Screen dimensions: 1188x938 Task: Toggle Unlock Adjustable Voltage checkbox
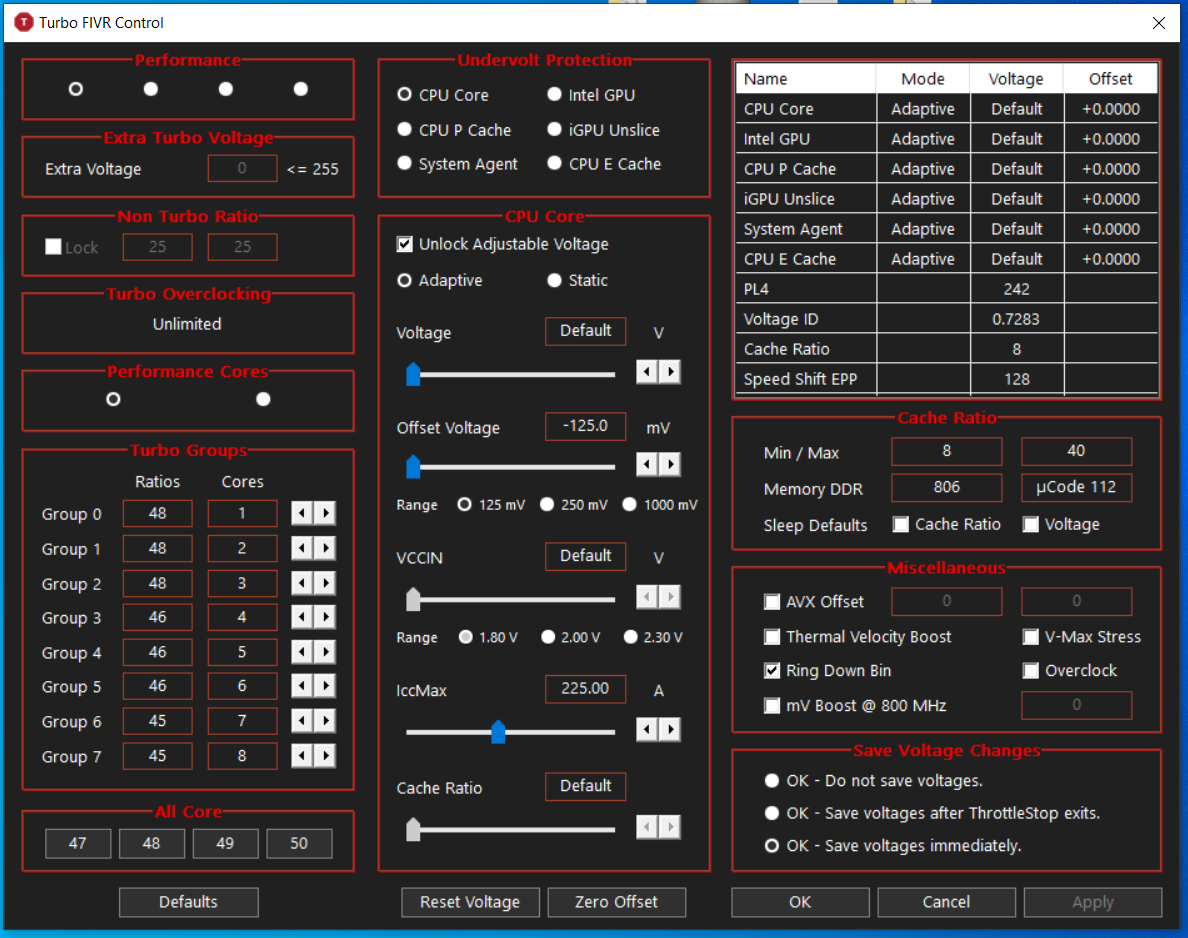click(x=405, y=244)
